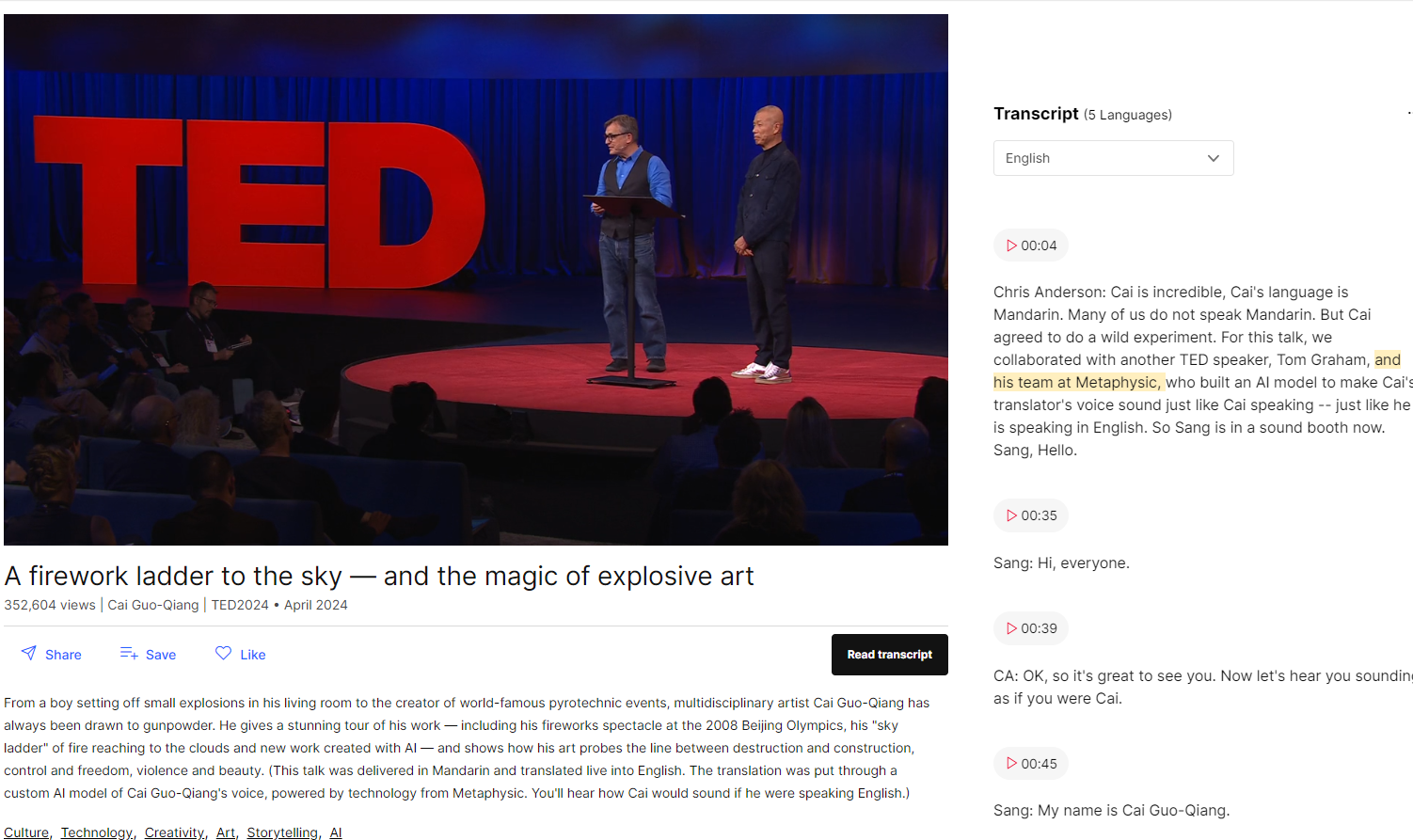Open the AI tag link
The width and height of the screenshot is (1413, 840).
click(x=335, y=832)
